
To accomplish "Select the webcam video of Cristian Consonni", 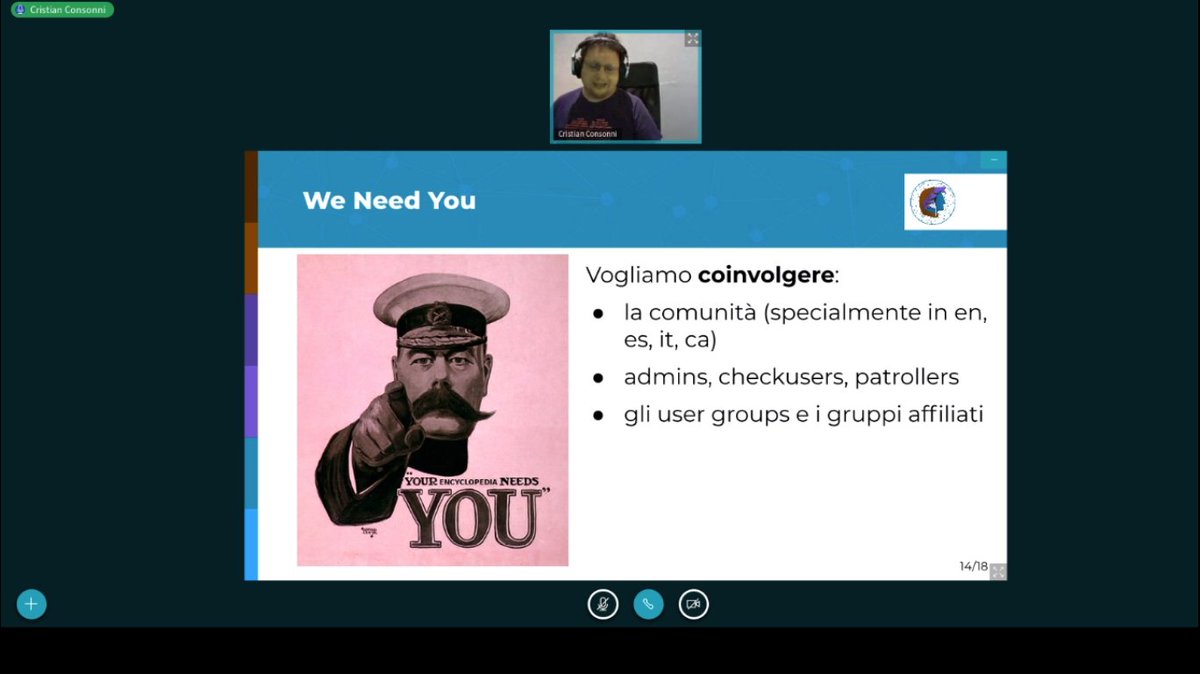I will (626, 86).
